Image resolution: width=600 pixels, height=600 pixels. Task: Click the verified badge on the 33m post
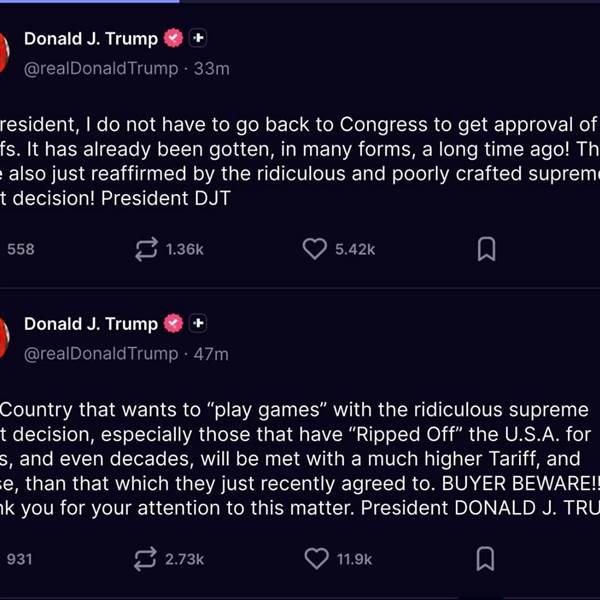pos(174,39)
